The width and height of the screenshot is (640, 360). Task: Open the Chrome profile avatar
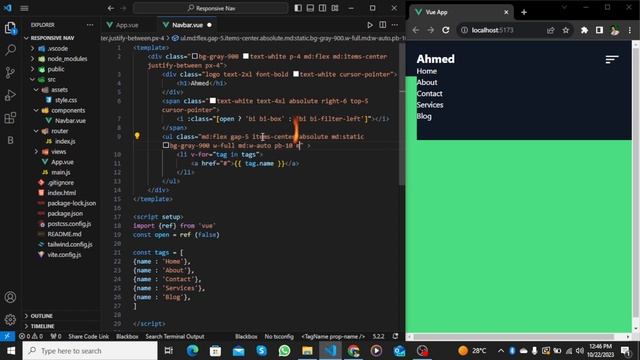(614, 30)
